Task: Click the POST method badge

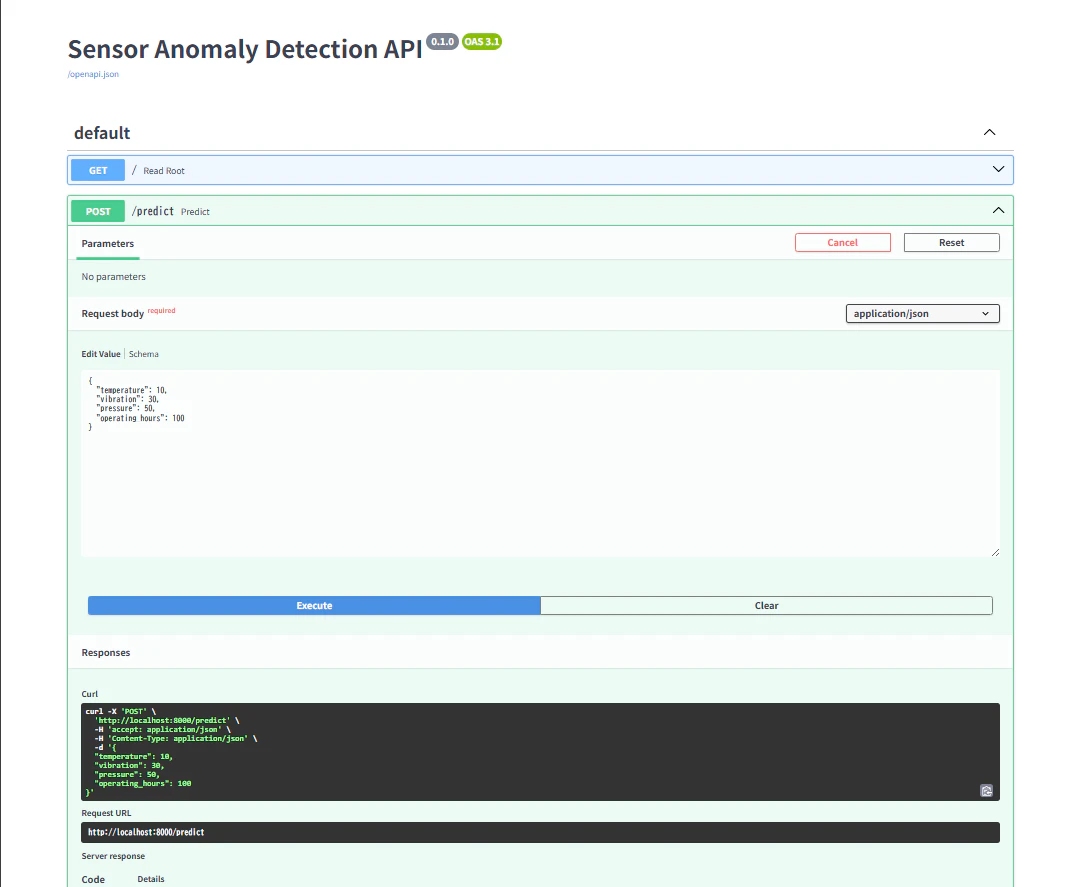Action: coord(98,211)
